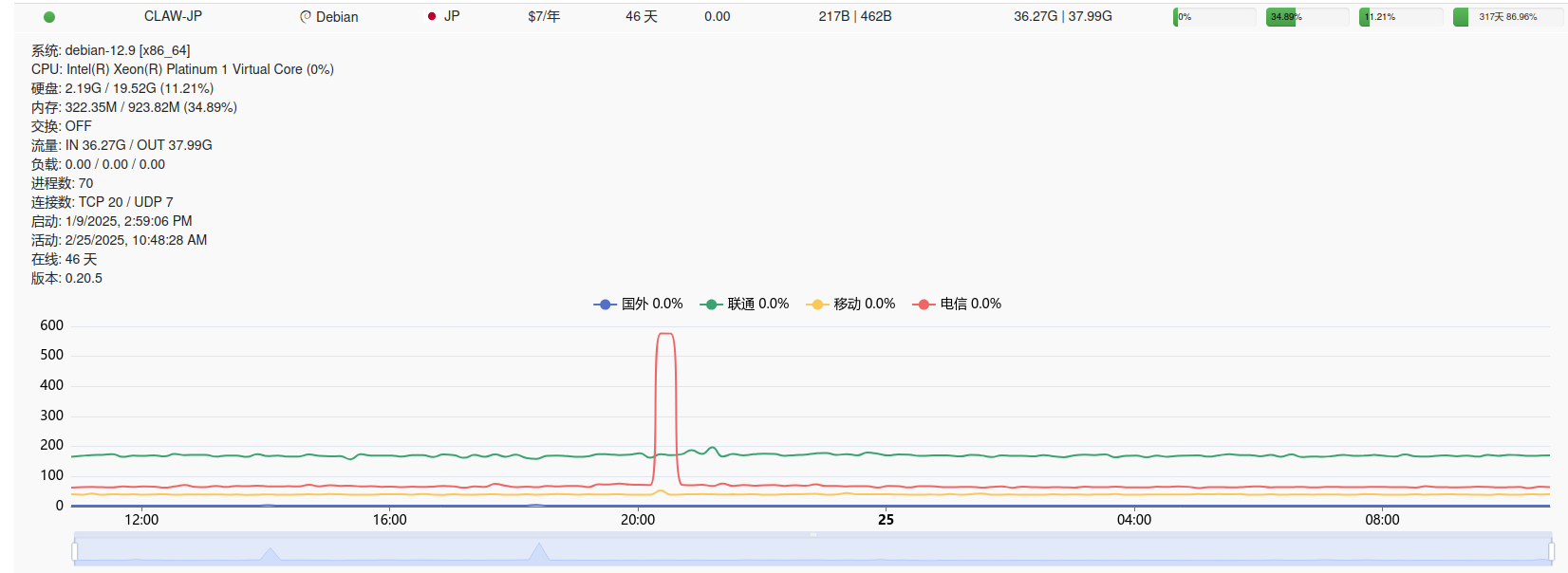Click the 08:00 time axis label
The width and height of the screenshot is (1568, 573).
coord(1382,520)
